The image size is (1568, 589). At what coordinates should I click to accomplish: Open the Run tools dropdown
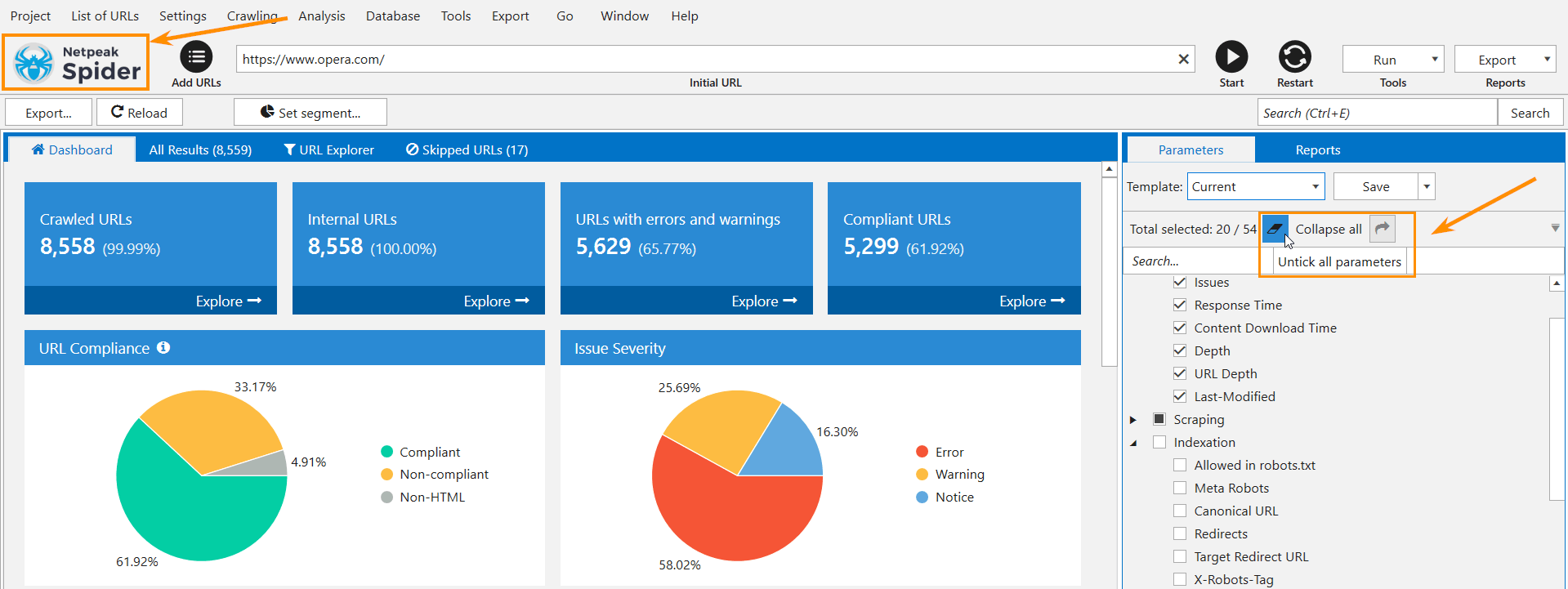(1393, 60)
